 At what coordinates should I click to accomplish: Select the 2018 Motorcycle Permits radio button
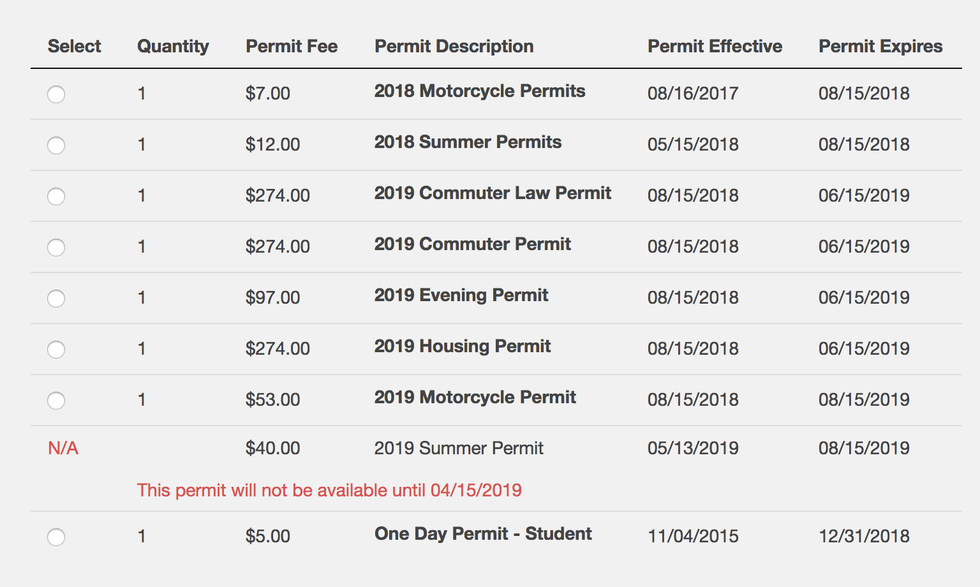coord(56,94)
